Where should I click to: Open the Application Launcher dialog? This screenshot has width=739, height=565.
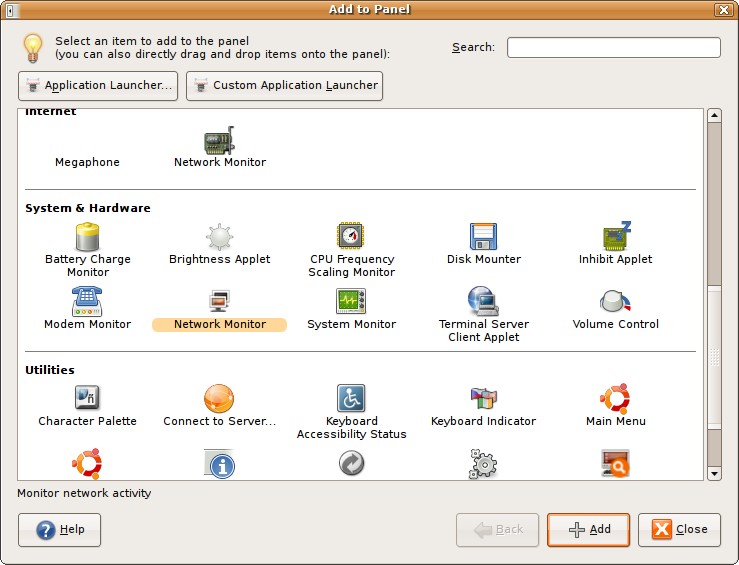98,86
